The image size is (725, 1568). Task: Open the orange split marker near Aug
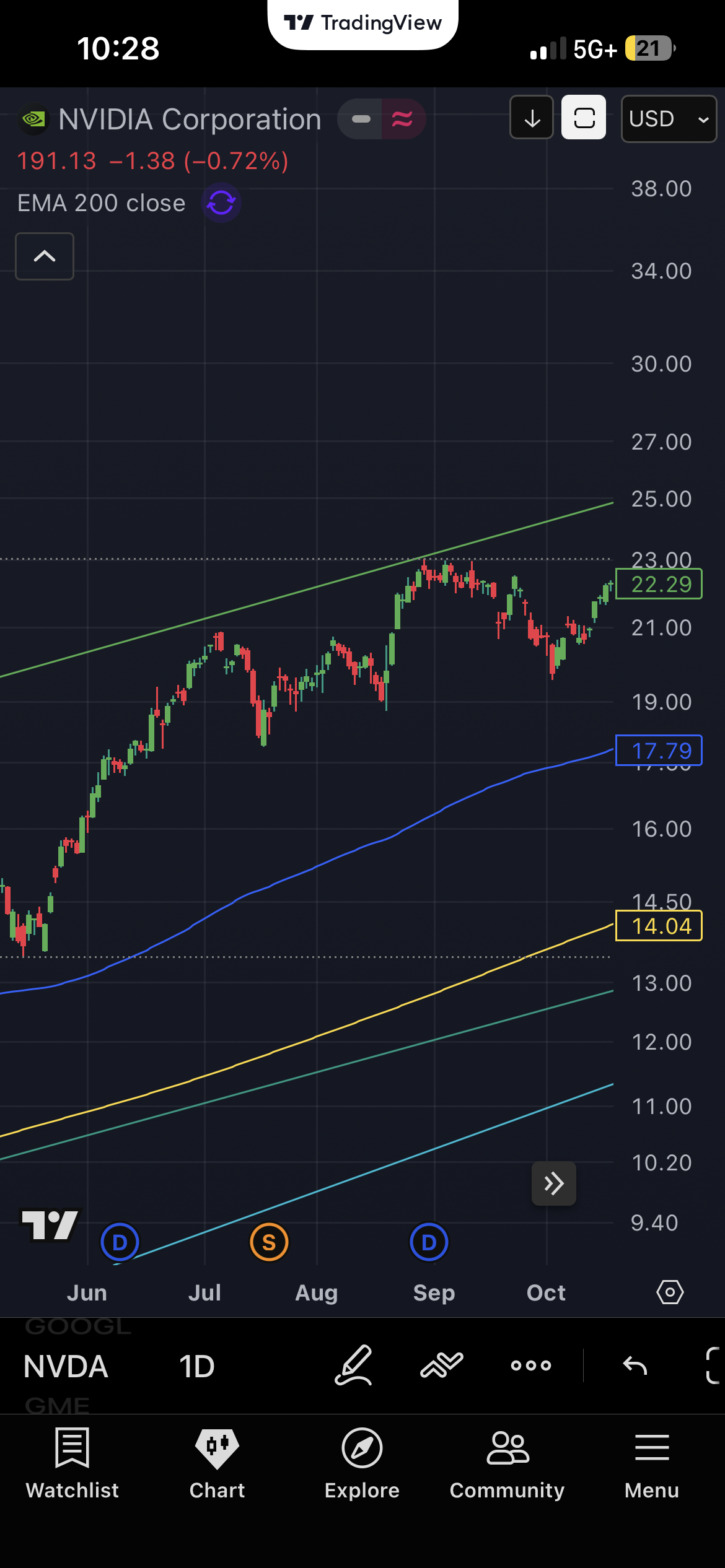(x=269, y=1242)
